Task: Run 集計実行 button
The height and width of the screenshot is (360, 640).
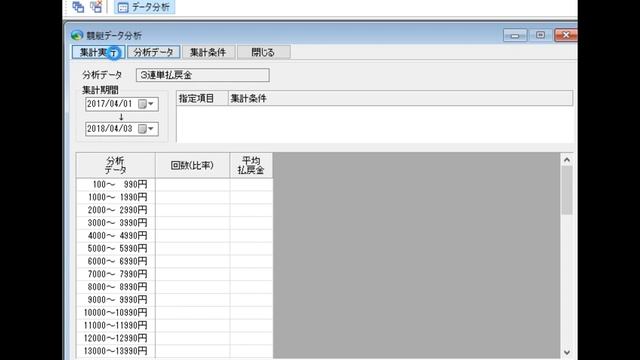Action: point(98,52)
